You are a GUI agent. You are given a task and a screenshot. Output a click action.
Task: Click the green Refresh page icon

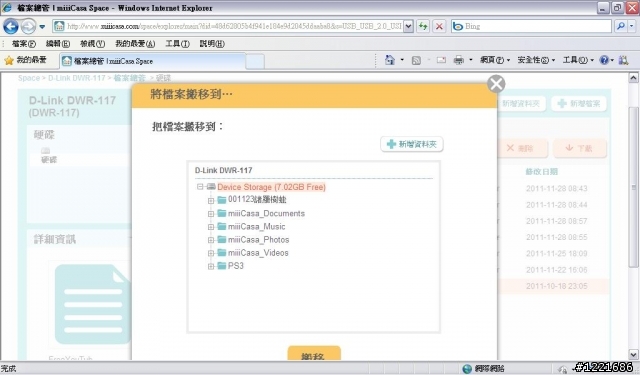click(423, 27)
